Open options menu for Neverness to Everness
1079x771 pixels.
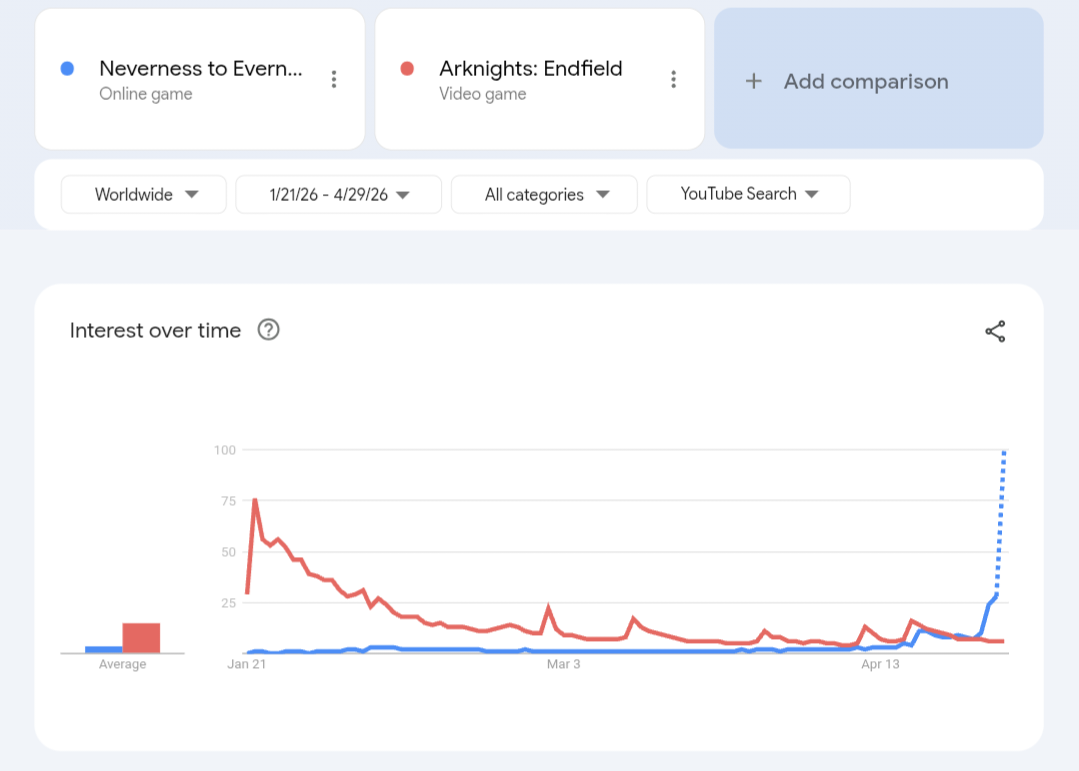334,80
